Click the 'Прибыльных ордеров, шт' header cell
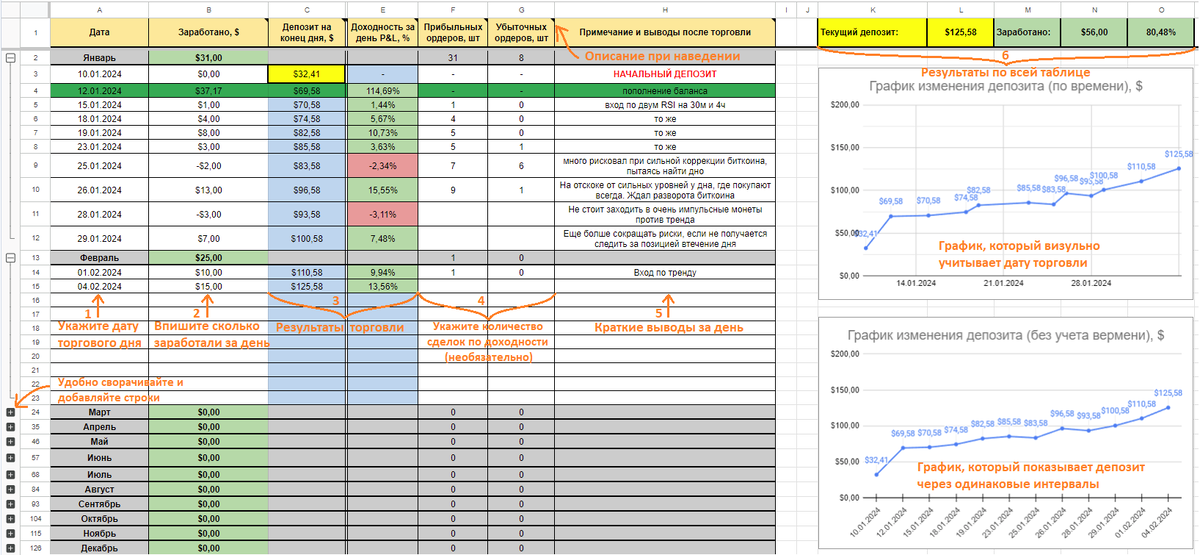The width and height of the screenshot is (1200, 555). [x=452, y=33]
